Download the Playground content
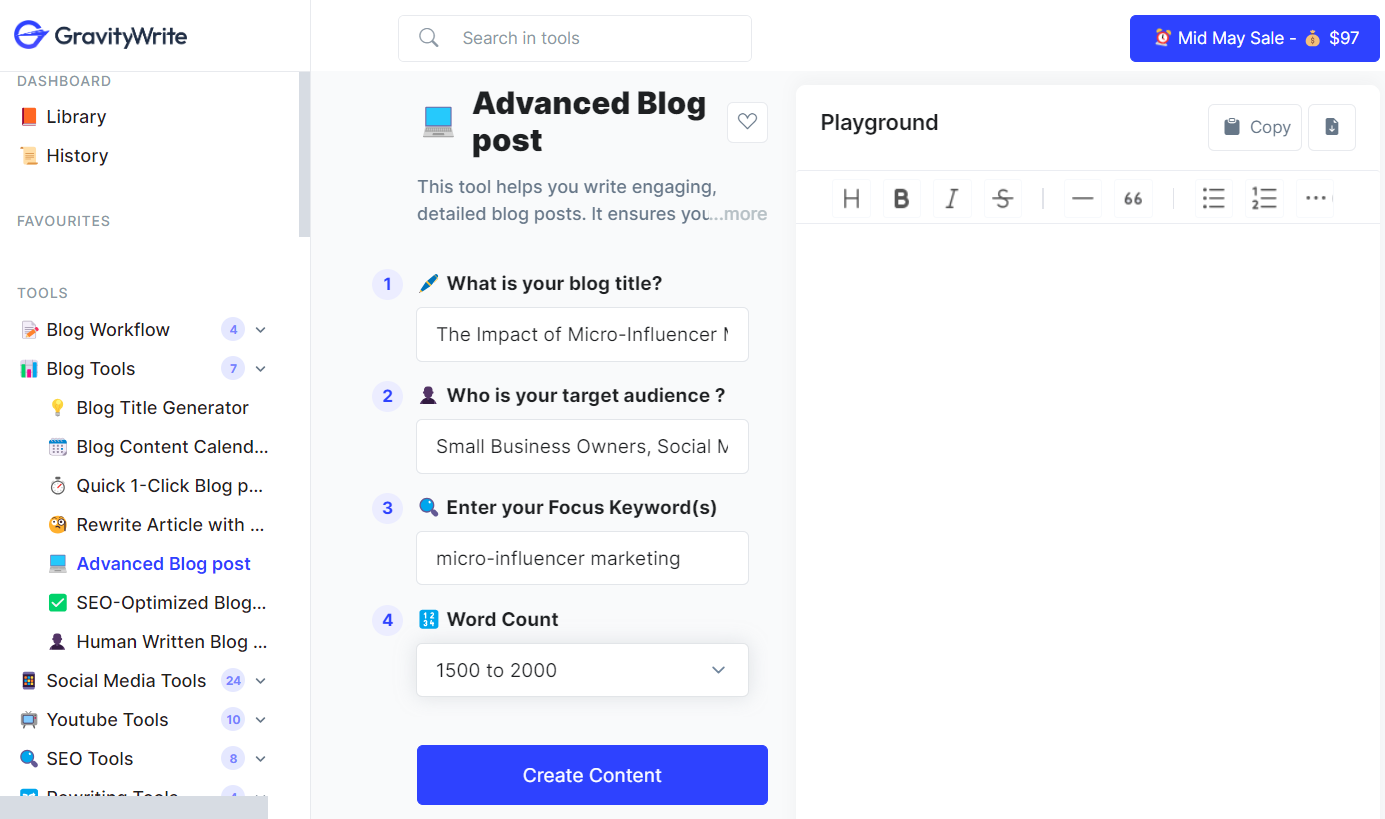The image size is (1385, 819). pos(1332,127)
